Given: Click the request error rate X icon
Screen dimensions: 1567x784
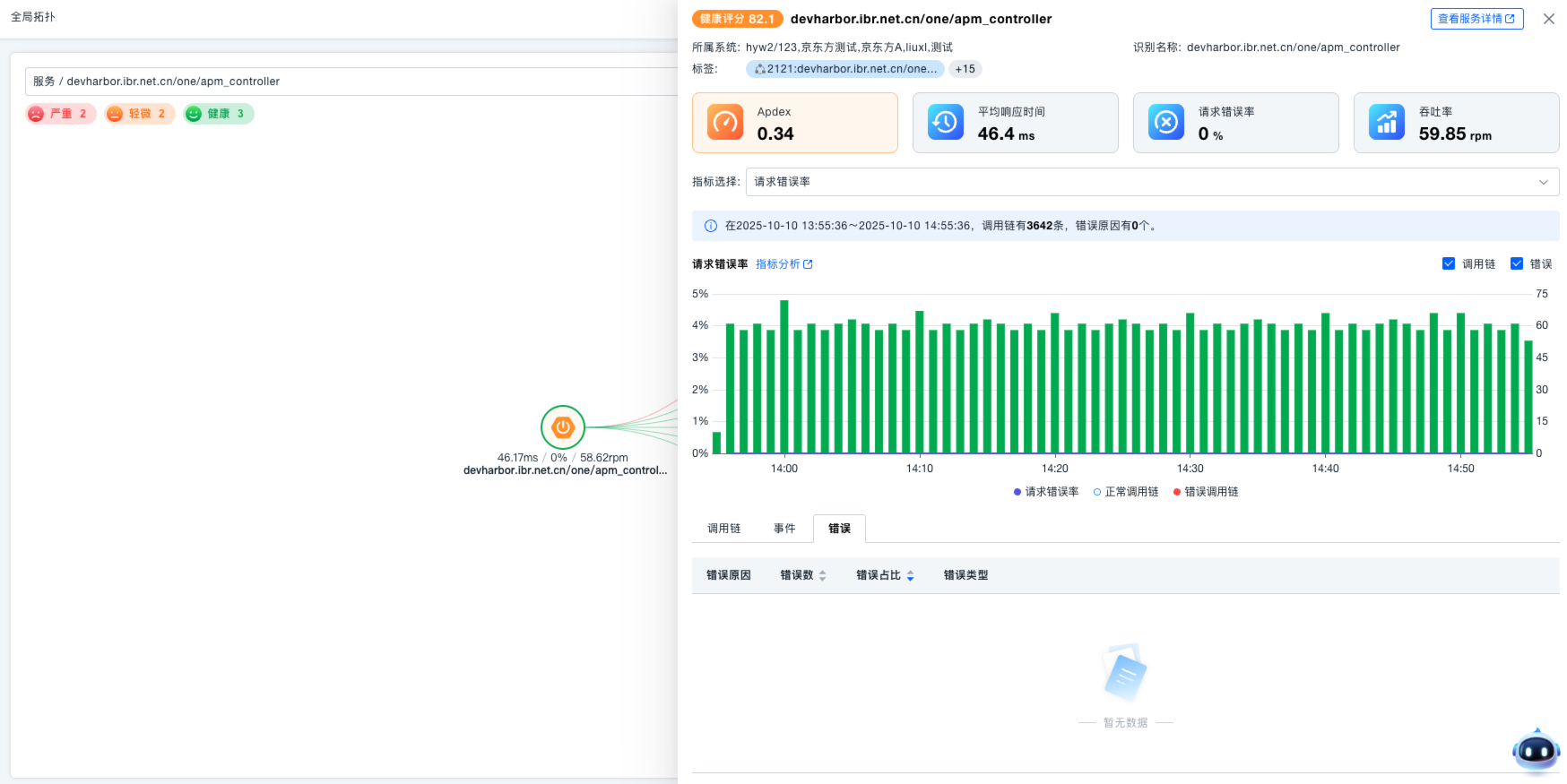Looking at the screenshot, I should pyautogui.click(x=1165, y=123).
